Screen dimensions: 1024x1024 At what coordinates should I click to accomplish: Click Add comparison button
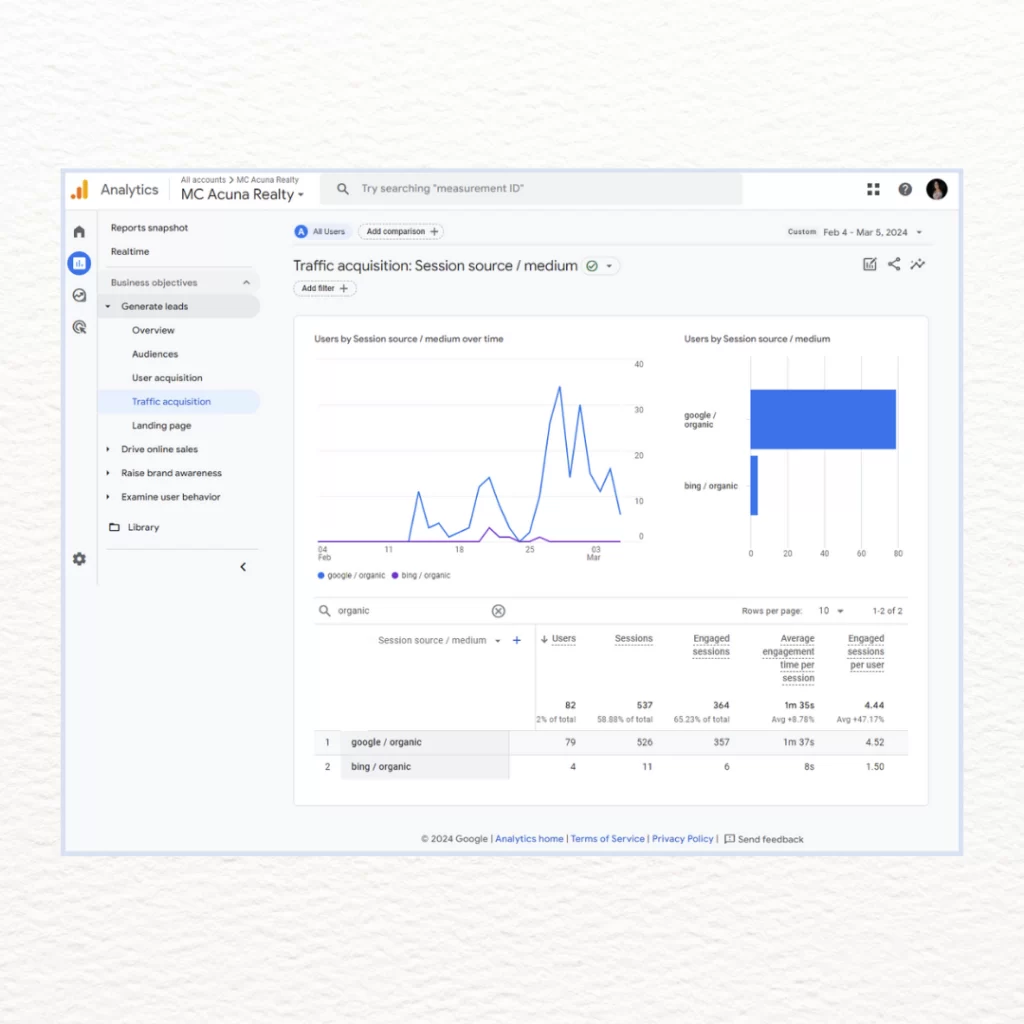(401, 231)
